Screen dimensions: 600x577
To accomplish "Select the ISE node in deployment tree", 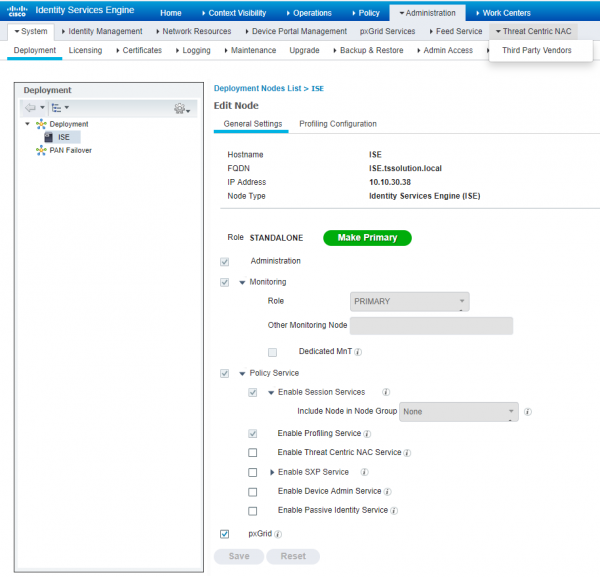I will click(x=63, y=137).
